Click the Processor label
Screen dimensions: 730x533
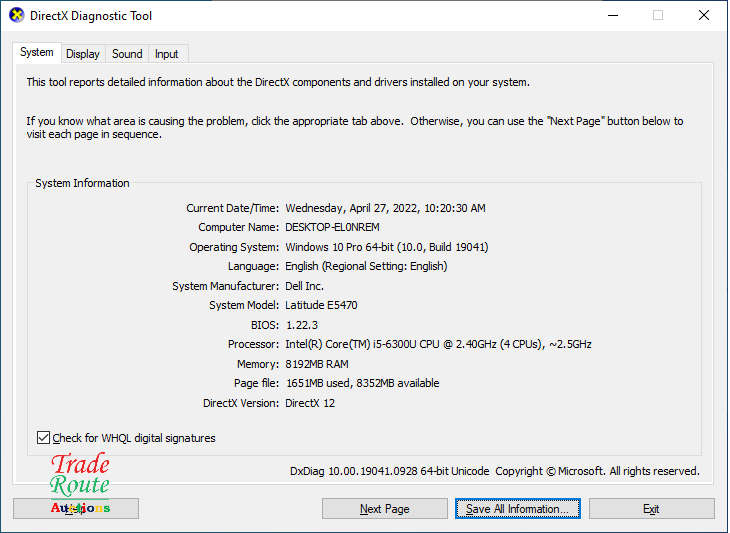[253, 344]
